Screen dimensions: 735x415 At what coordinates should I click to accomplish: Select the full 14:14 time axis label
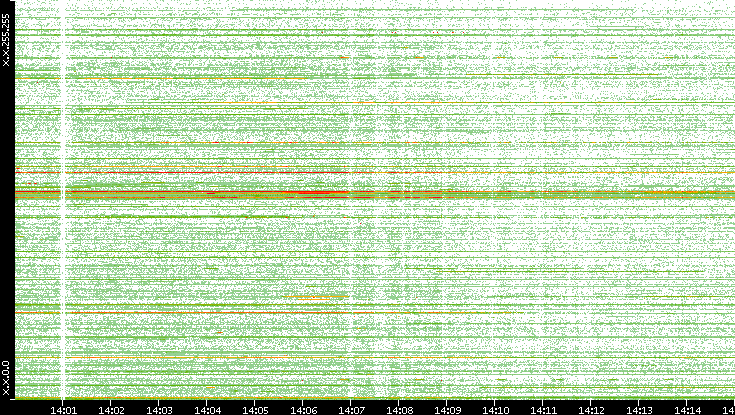[x=687, y=410]
